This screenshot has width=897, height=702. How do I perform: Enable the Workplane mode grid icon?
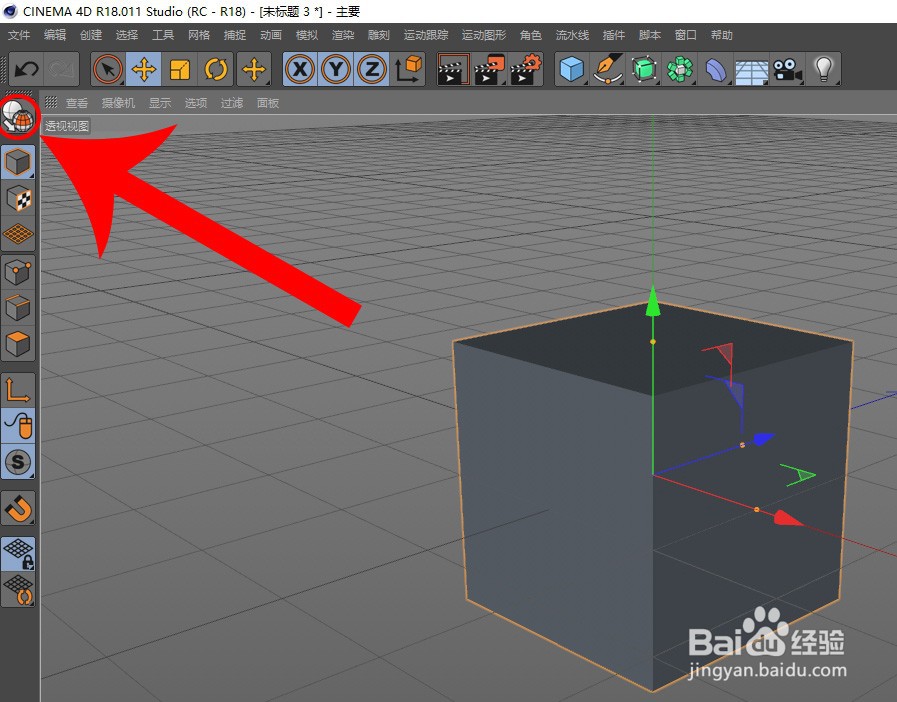(x=18, y=233)
